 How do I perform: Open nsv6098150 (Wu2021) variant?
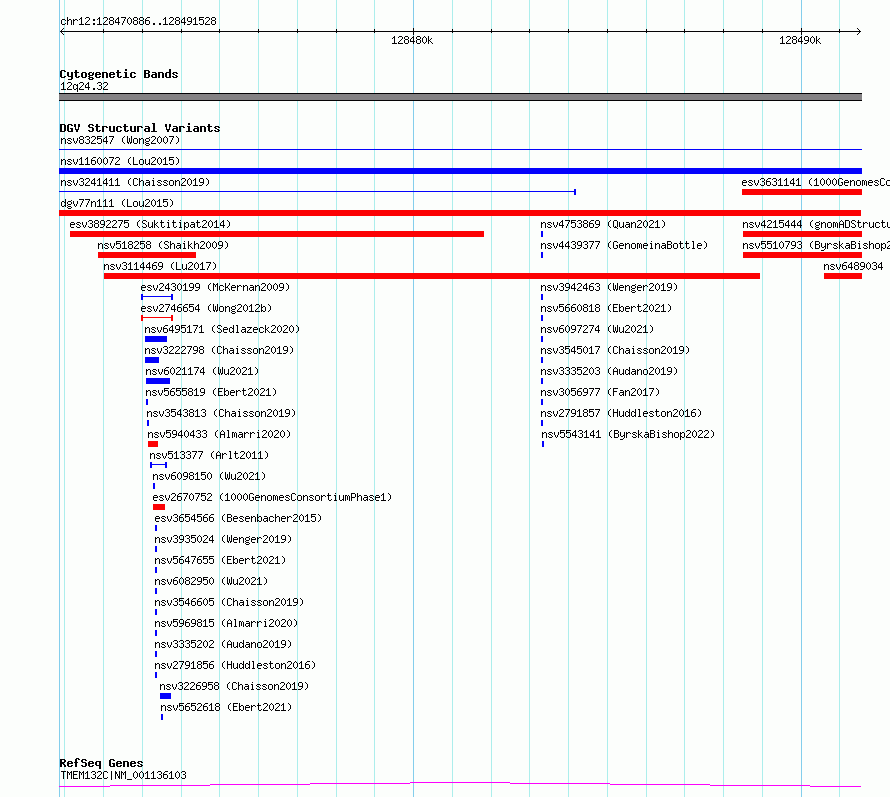(209, 476)
